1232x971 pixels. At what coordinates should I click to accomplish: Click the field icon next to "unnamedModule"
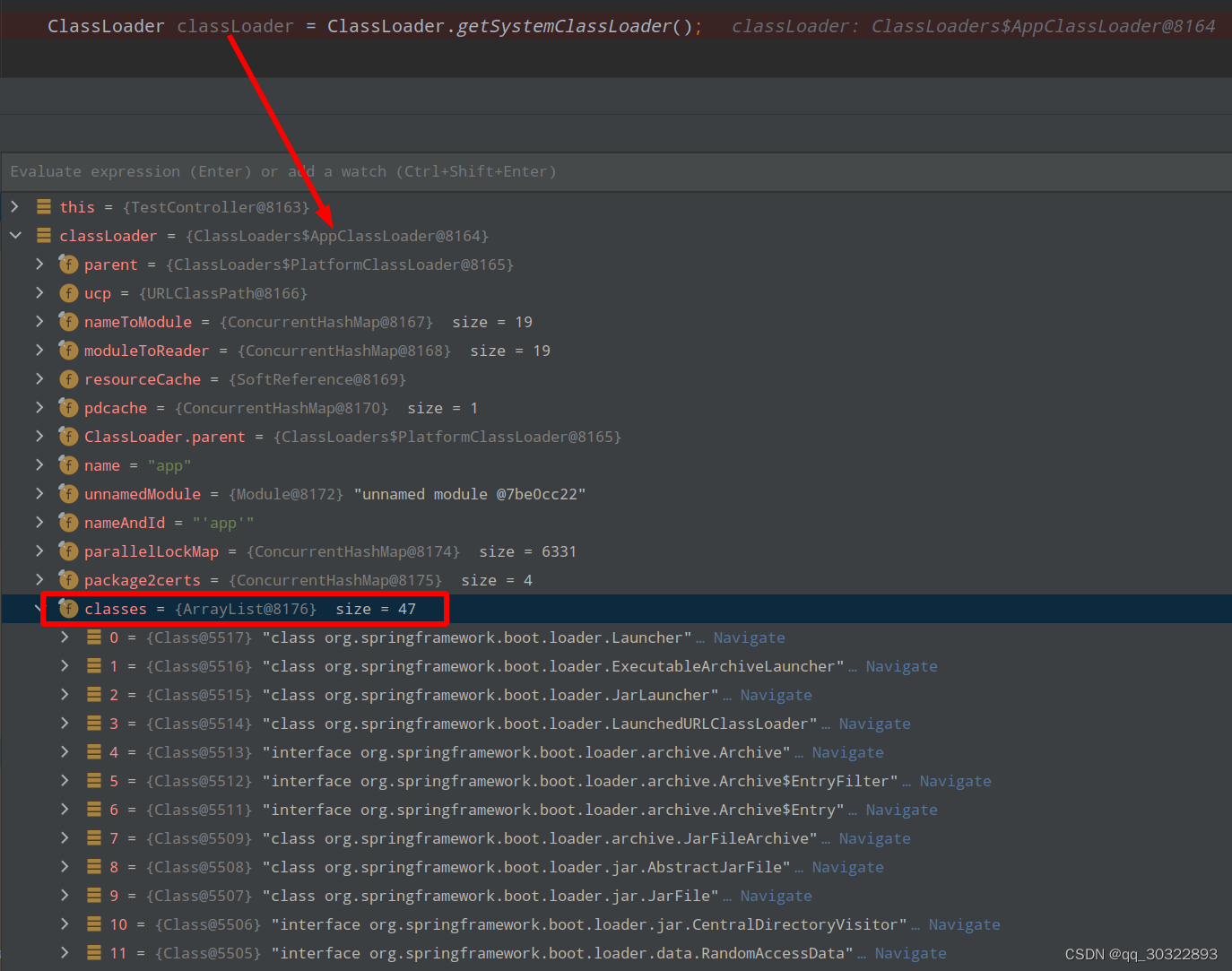[68, 494]
